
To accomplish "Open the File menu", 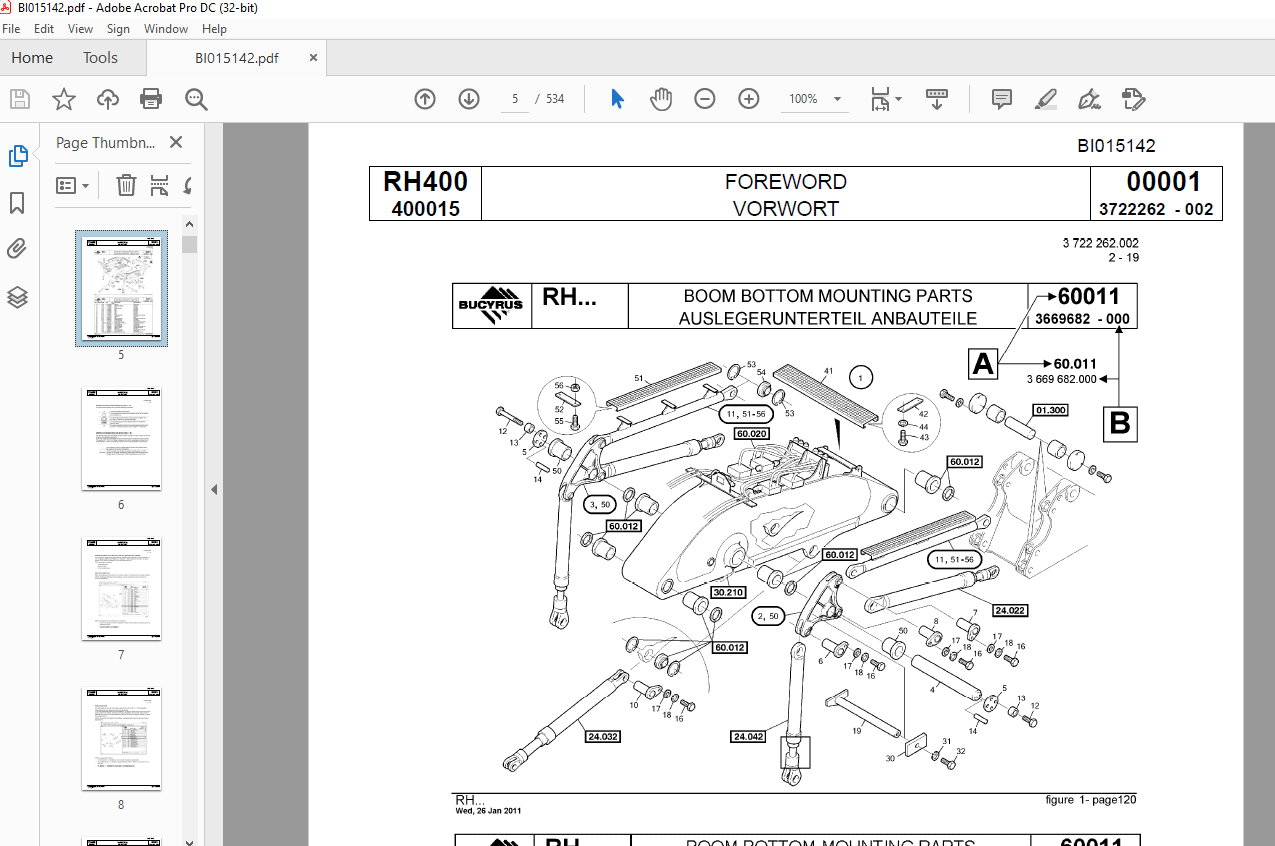I will pos(11,29).
